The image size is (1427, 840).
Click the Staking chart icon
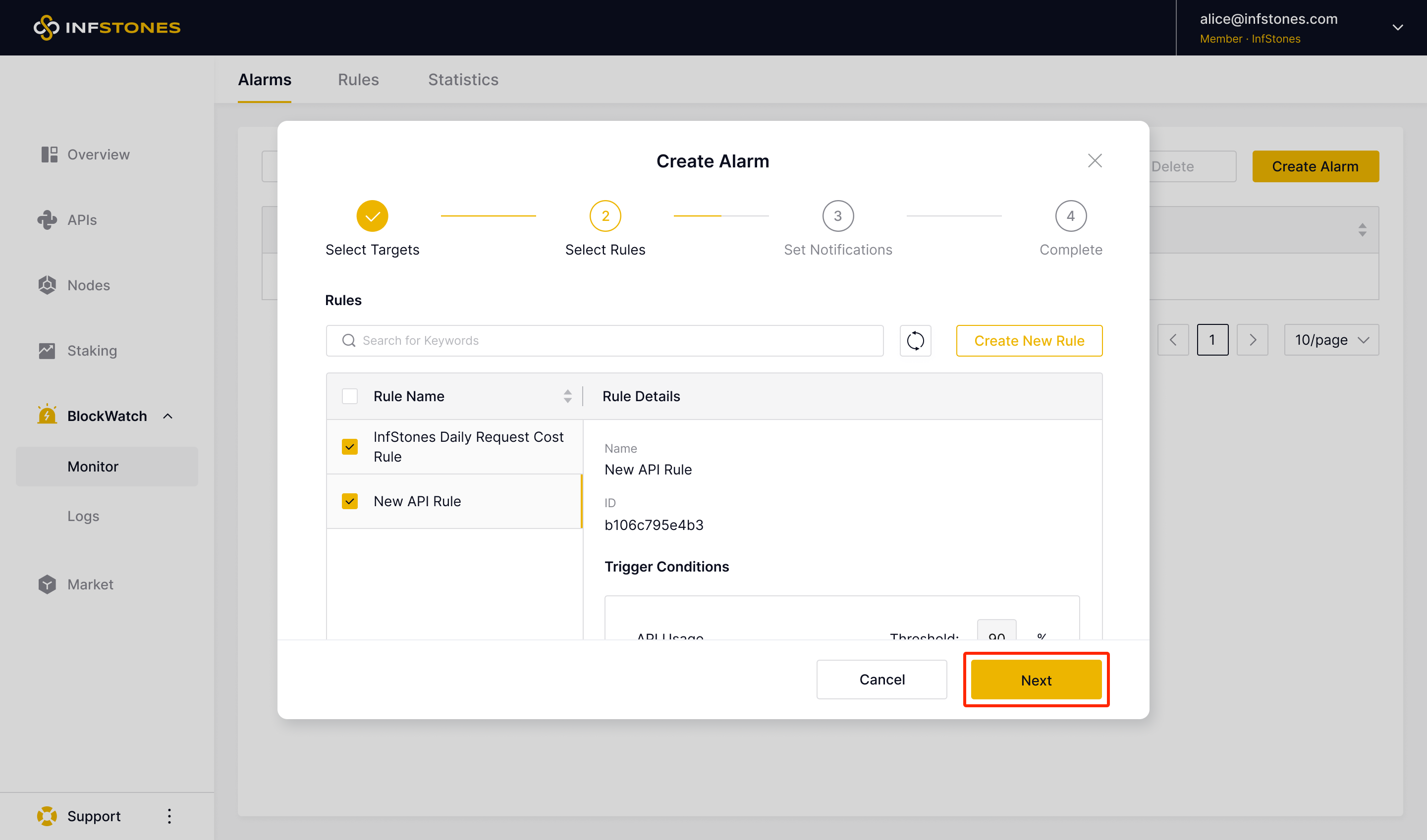pos(47,351)
